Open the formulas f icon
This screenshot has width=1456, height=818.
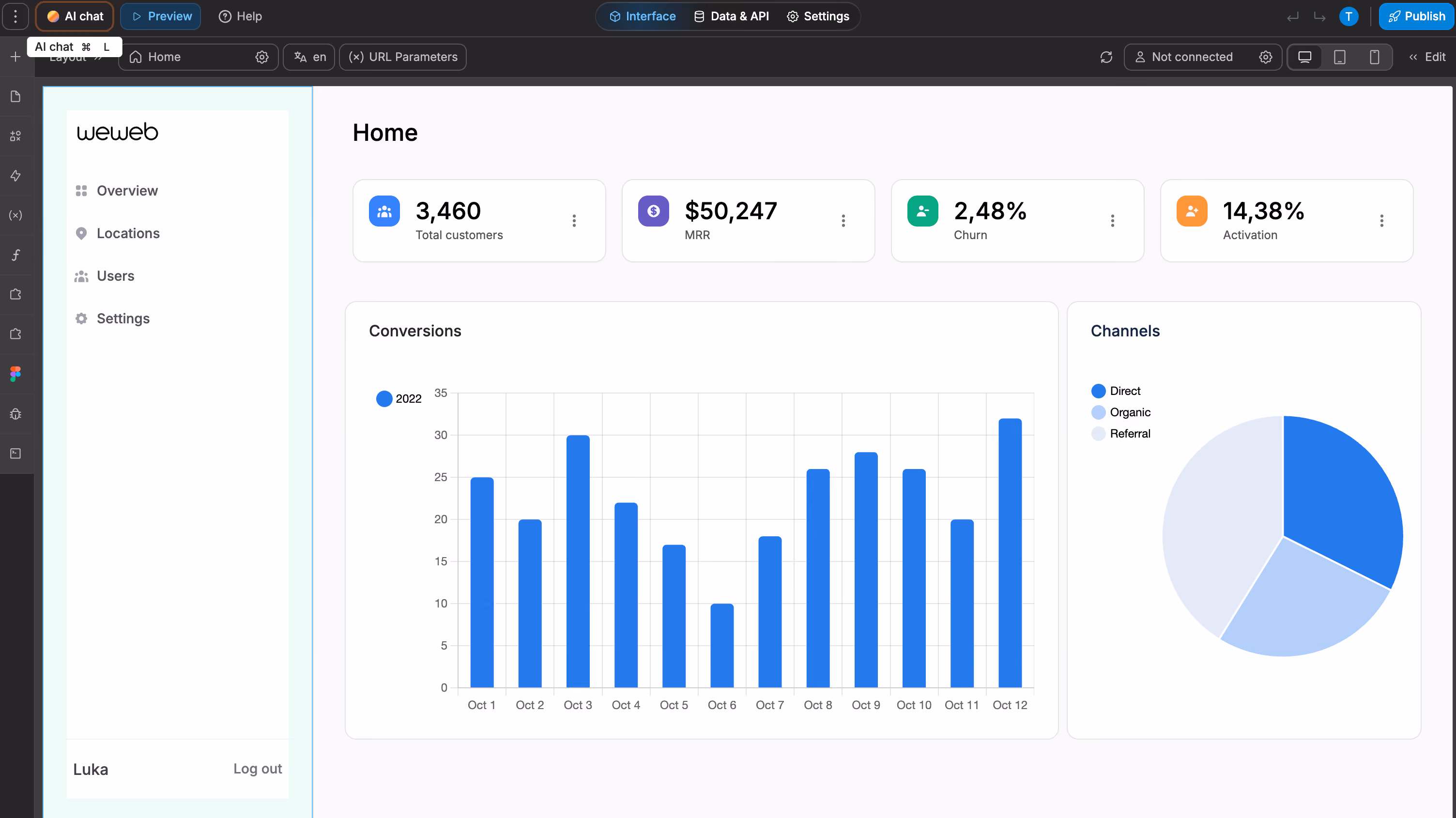[x=16, y=255]
